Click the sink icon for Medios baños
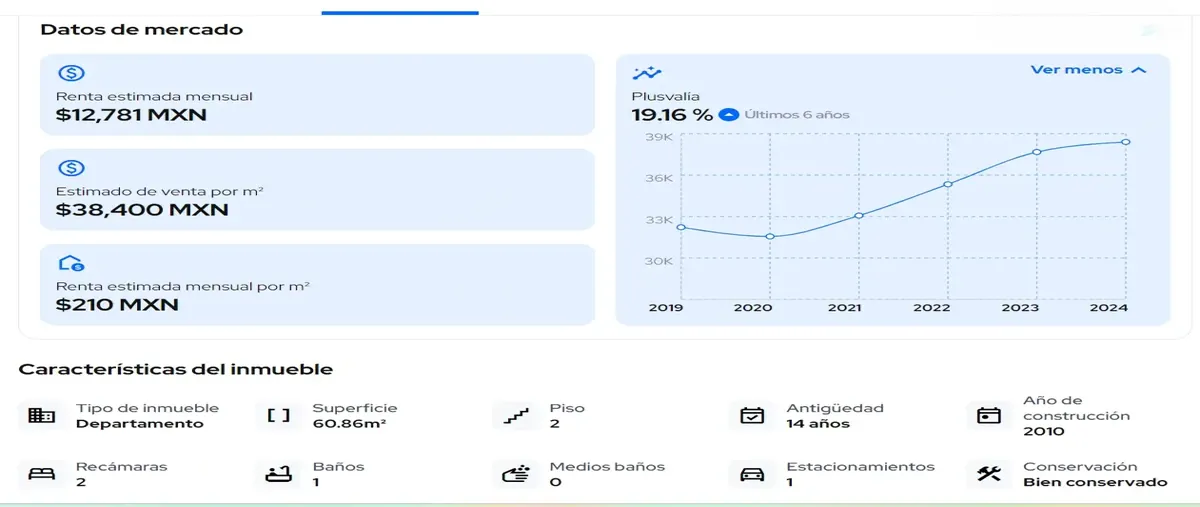This screenshot has height=507, width=1200. pos(516,474)
